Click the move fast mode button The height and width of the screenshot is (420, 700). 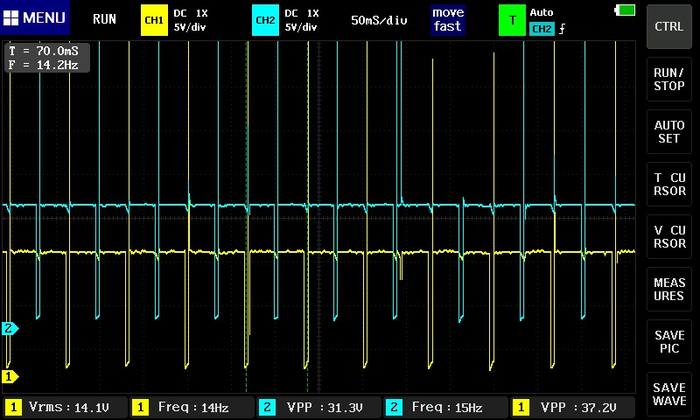[448, 19]
